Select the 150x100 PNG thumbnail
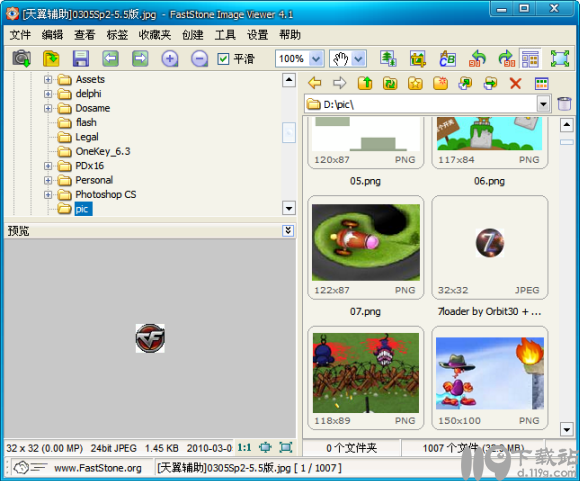This screenshot has height=481, width=580. pyautogui.click(x=489, y=378)
